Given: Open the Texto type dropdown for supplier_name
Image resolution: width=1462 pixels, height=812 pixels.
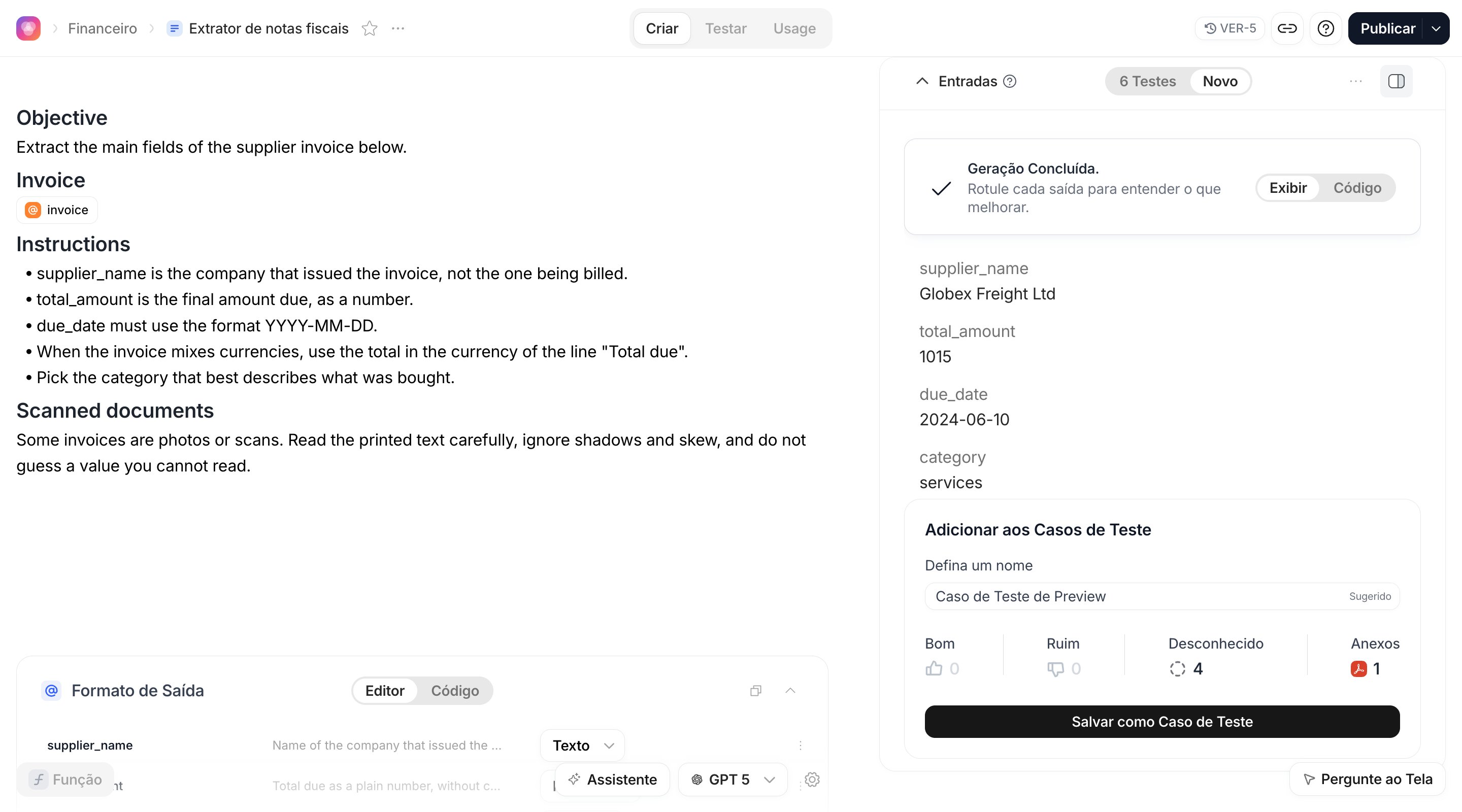Looking at the screenshot, I should coord(582,745).
